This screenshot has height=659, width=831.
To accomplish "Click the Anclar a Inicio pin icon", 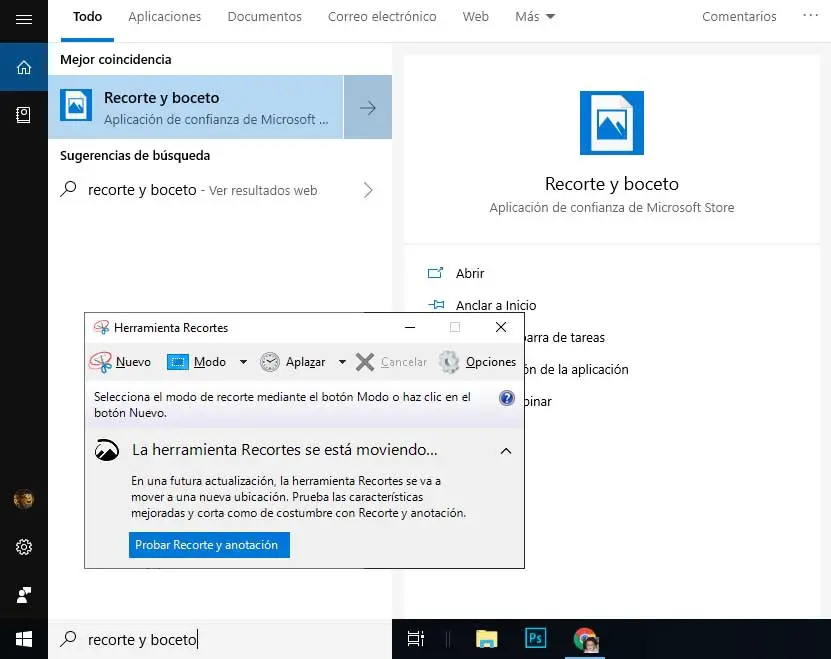I will click(x=436, y=305).
